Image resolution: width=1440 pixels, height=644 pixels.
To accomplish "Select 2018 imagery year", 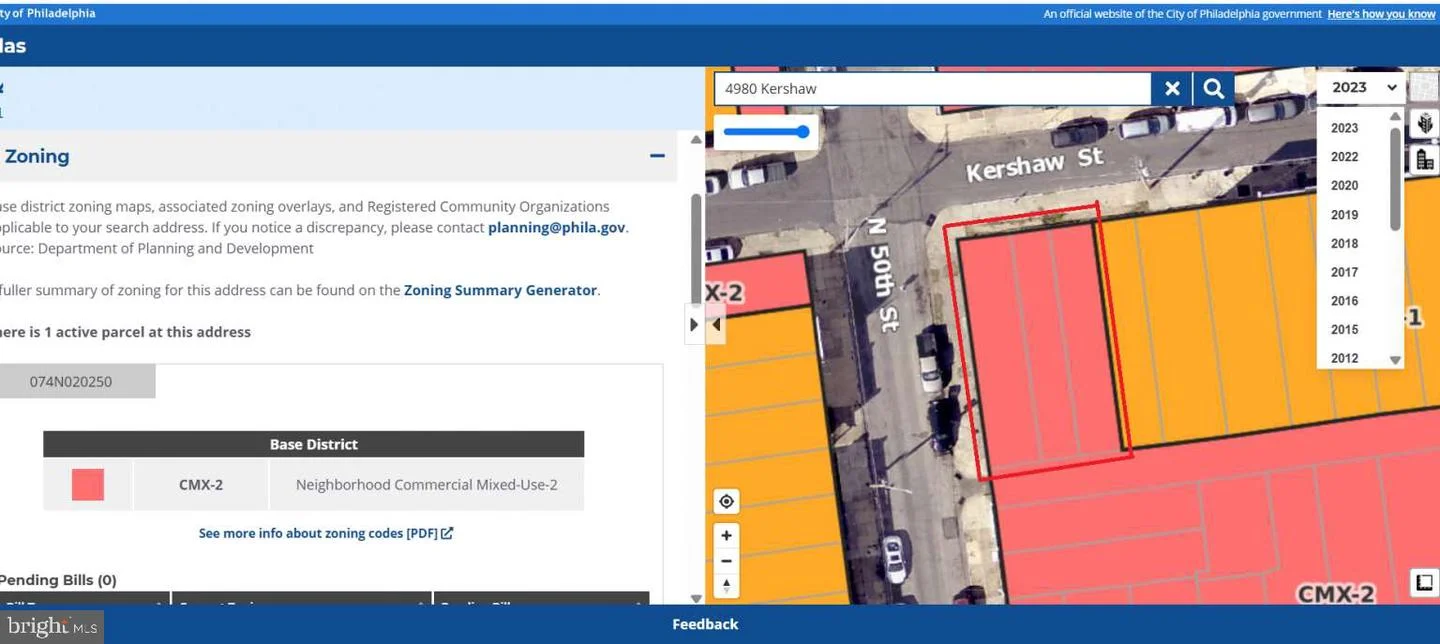I will point(1344,244).
